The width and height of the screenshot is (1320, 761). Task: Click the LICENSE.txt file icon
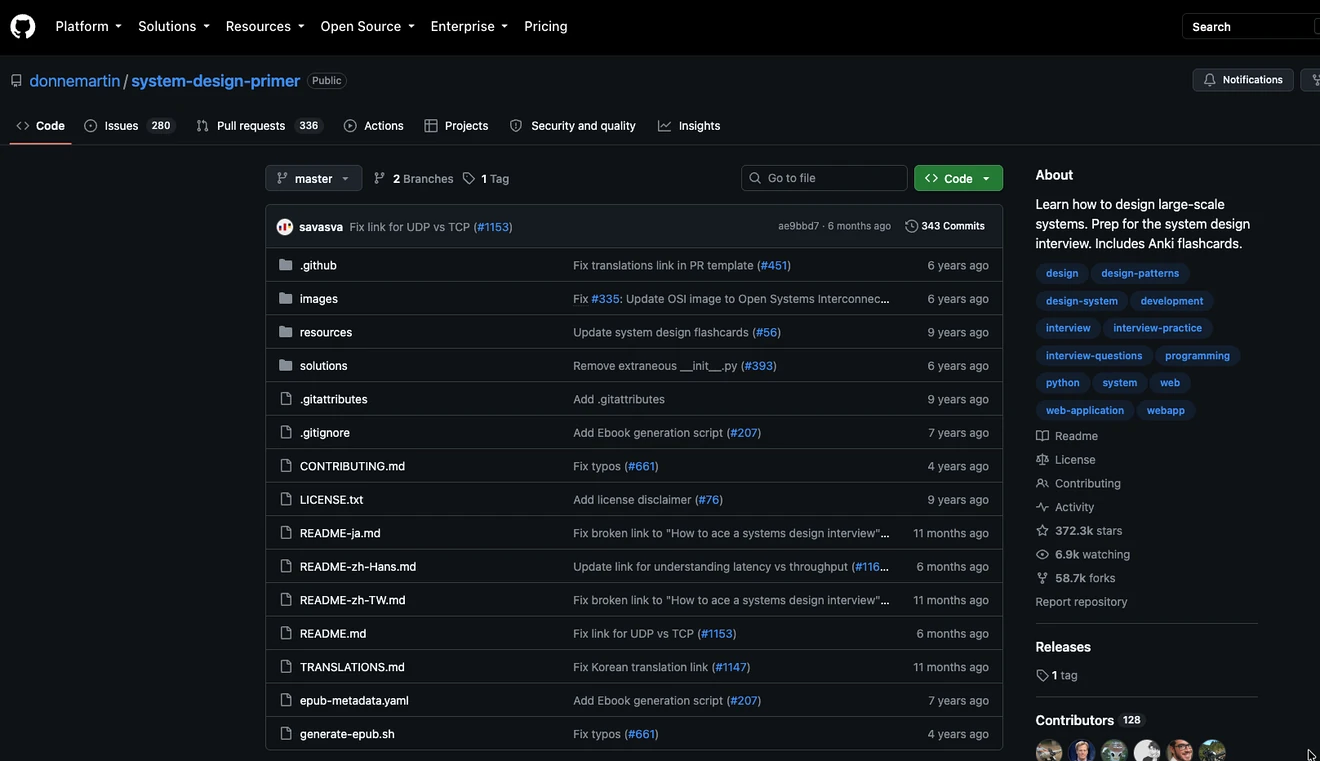(x=286, y=499)
